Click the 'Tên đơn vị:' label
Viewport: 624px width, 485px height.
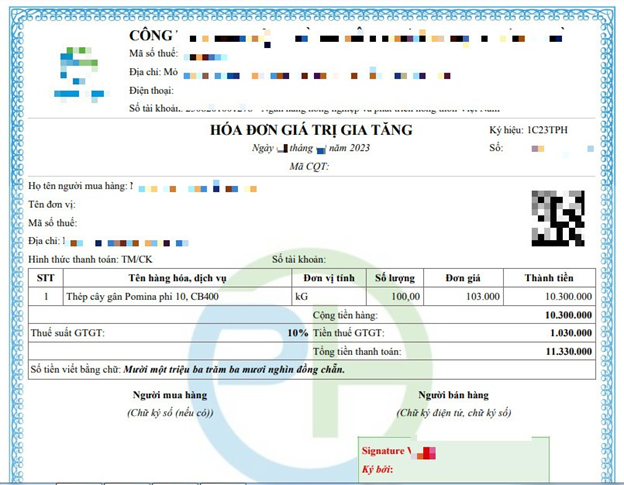(52, 205)
